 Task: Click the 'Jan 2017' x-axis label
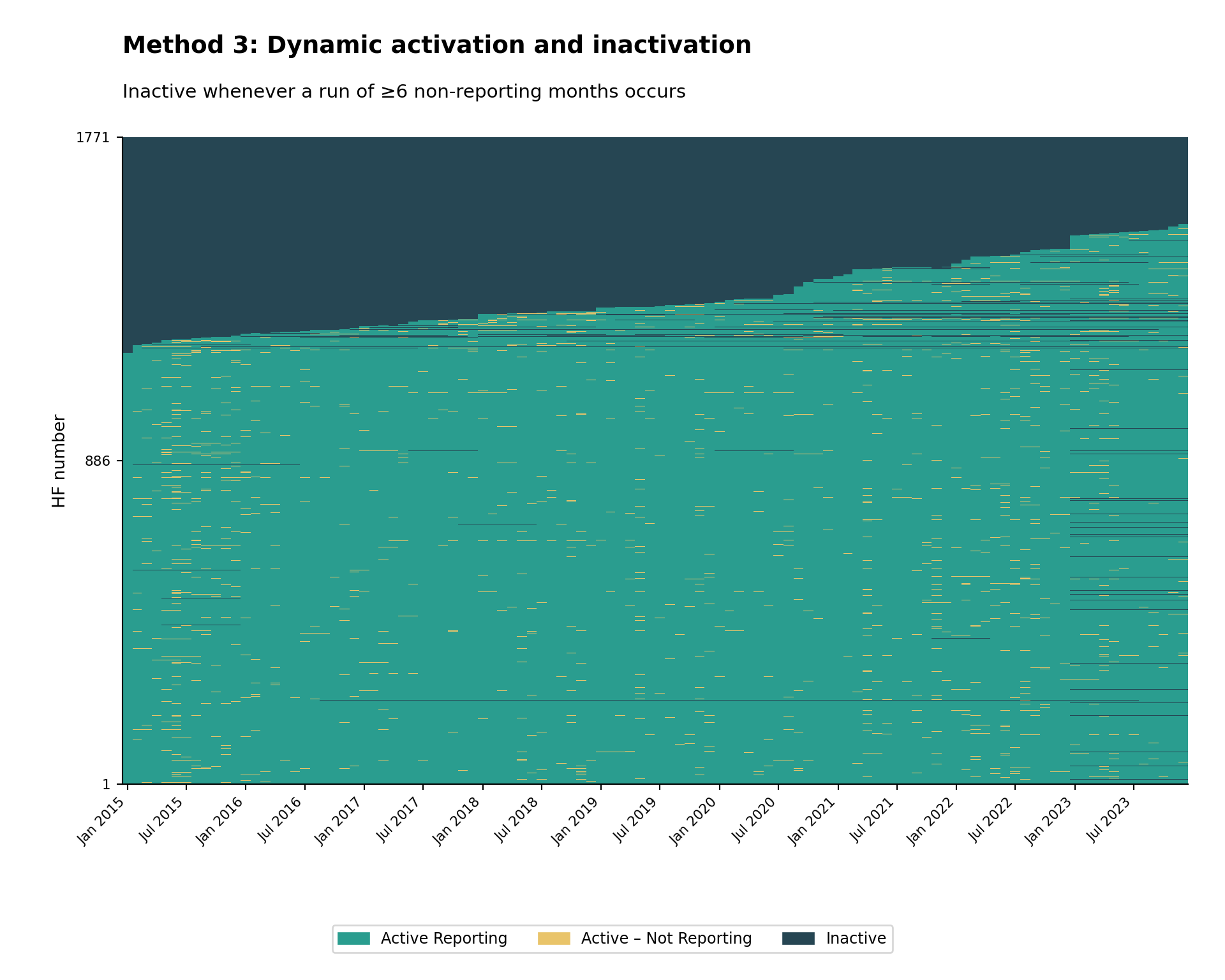pos(341,821)
